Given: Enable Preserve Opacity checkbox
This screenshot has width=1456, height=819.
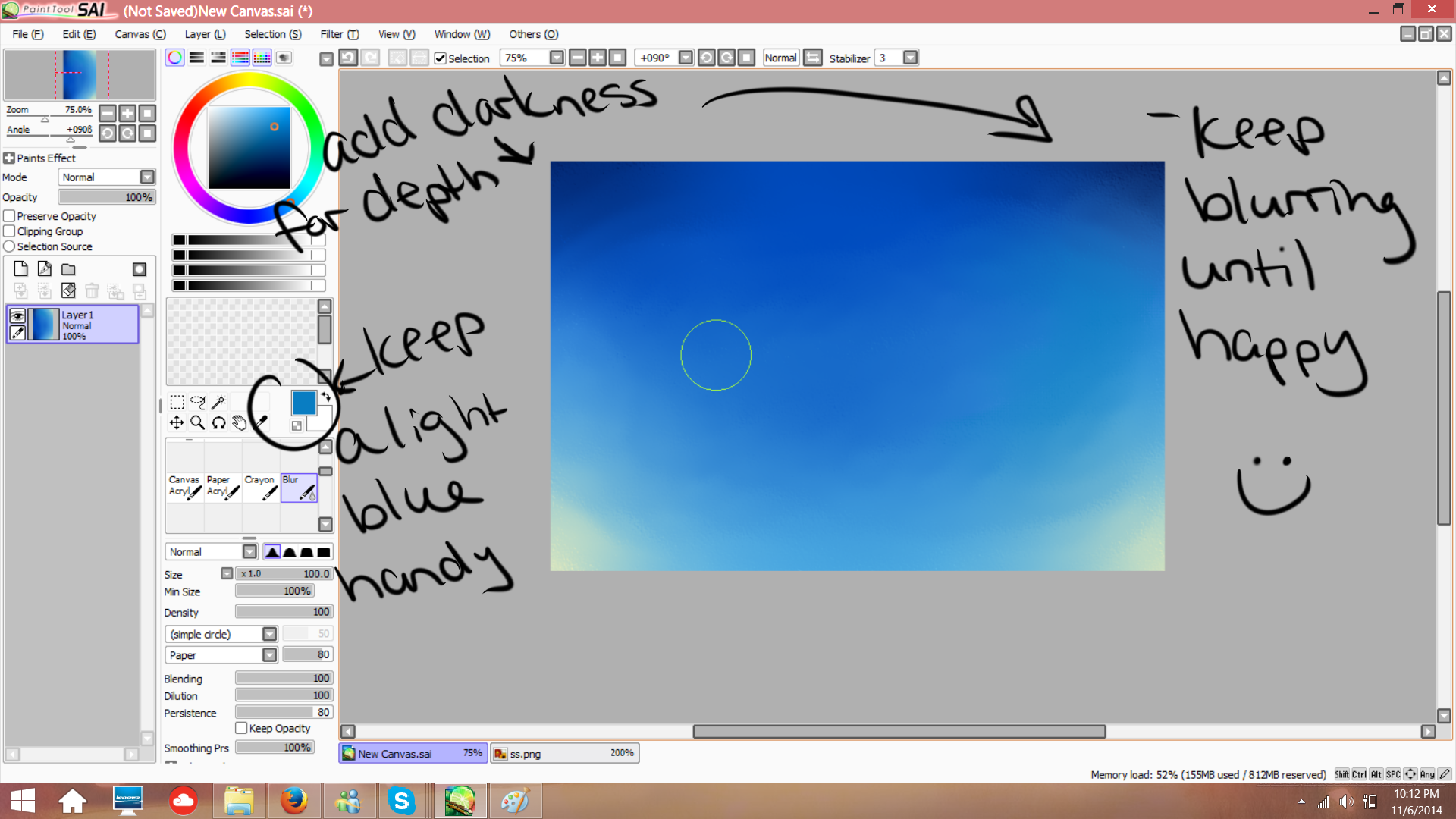Looking at the screenshot, I should pyautogui.click(x=10, y=216).
